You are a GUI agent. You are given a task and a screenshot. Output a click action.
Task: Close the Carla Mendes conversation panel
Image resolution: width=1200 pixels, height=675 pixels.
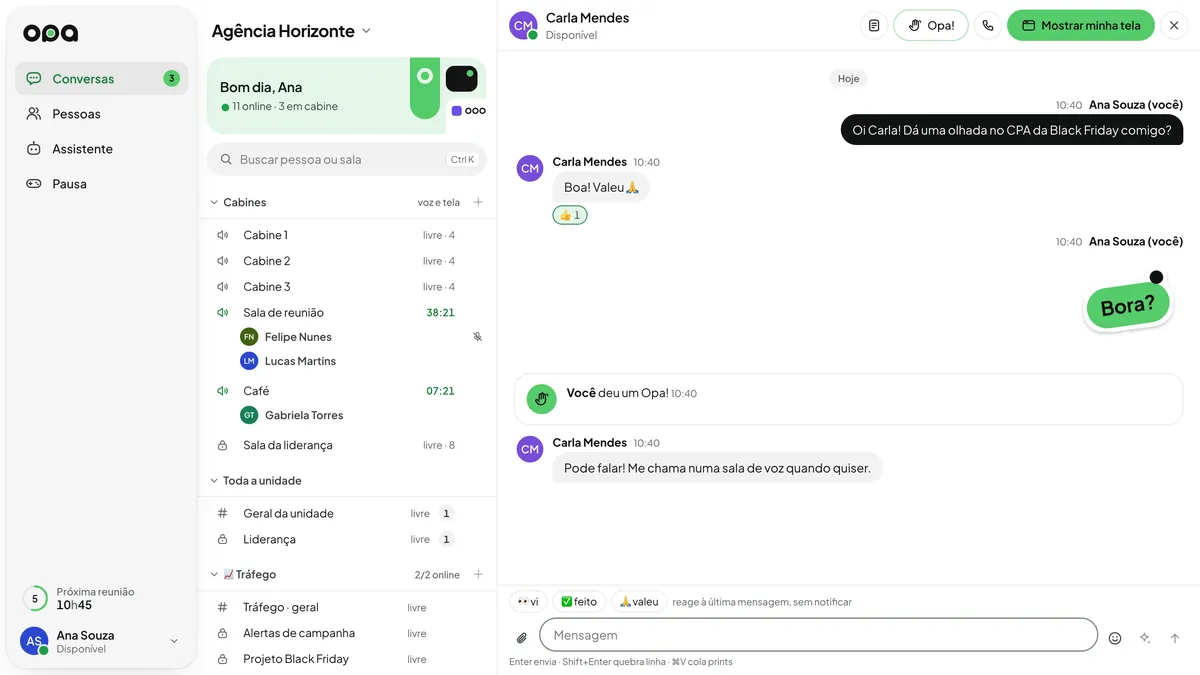[1174, 26]
